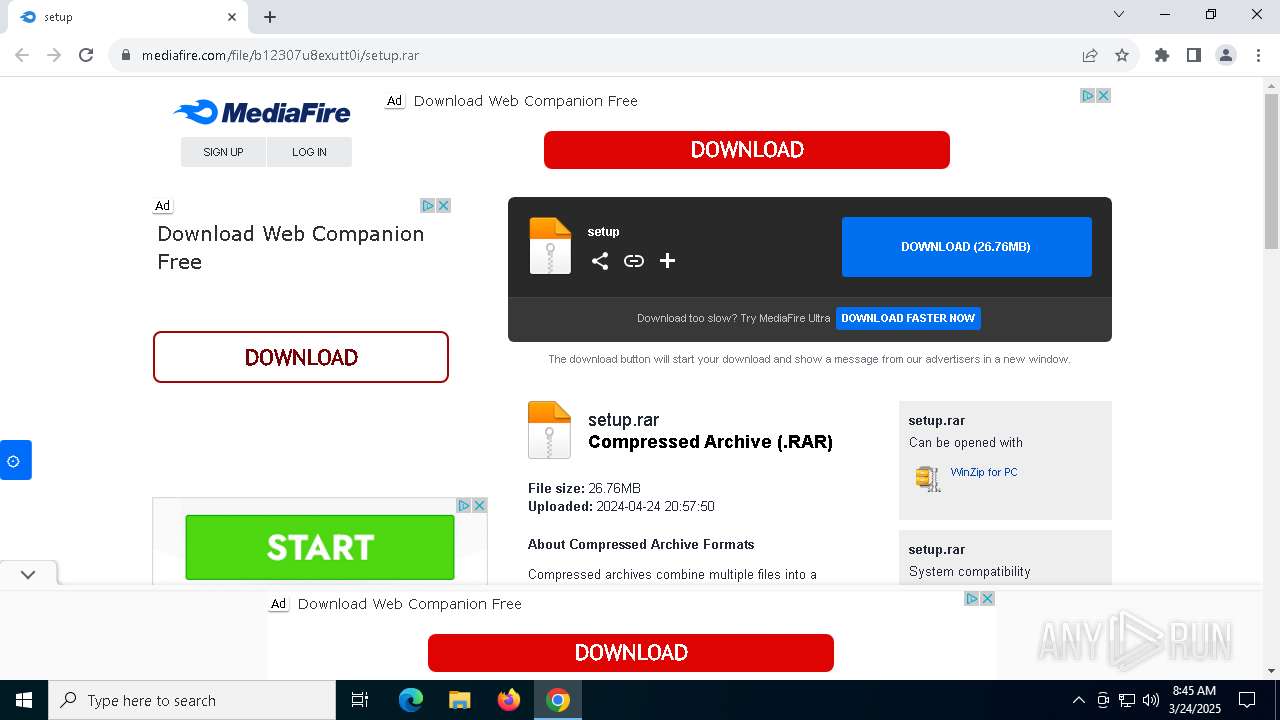Click the green START ad button
Image resolution: width=1280 pixels, height=720 pixels.
tap(320, 547)
